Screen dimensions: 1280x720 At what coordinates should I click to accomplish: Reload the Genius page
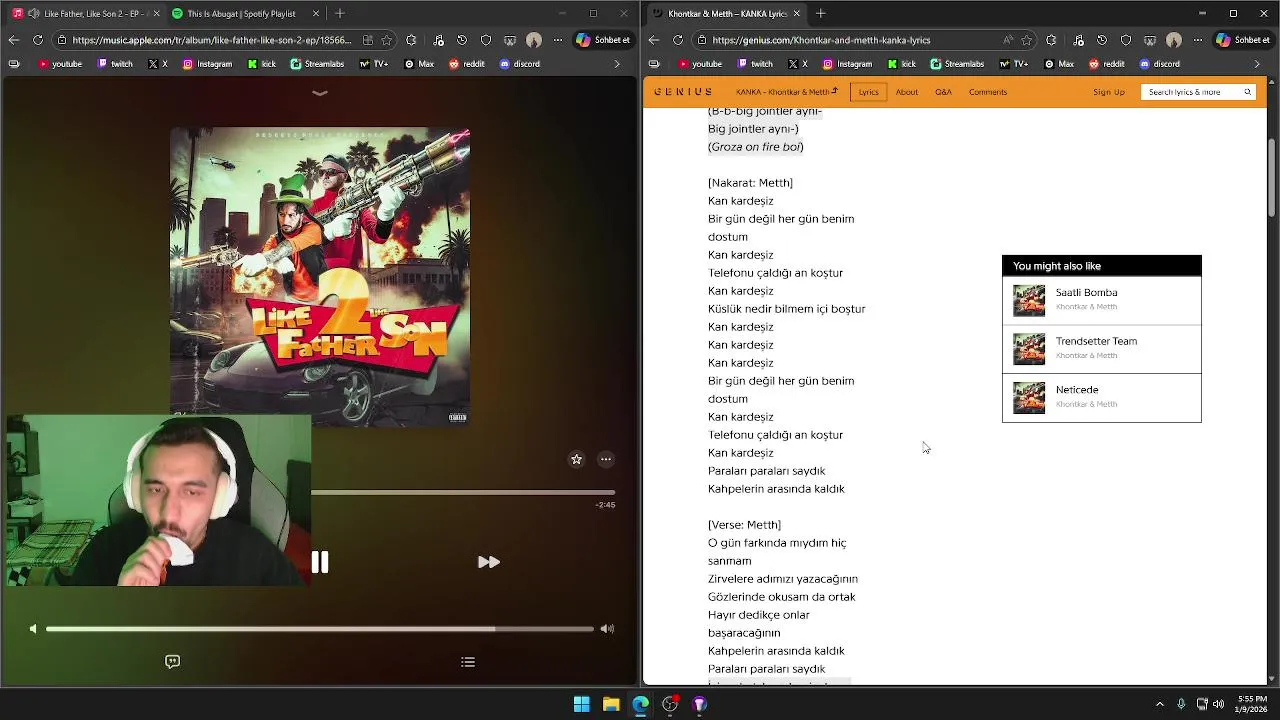678,40
